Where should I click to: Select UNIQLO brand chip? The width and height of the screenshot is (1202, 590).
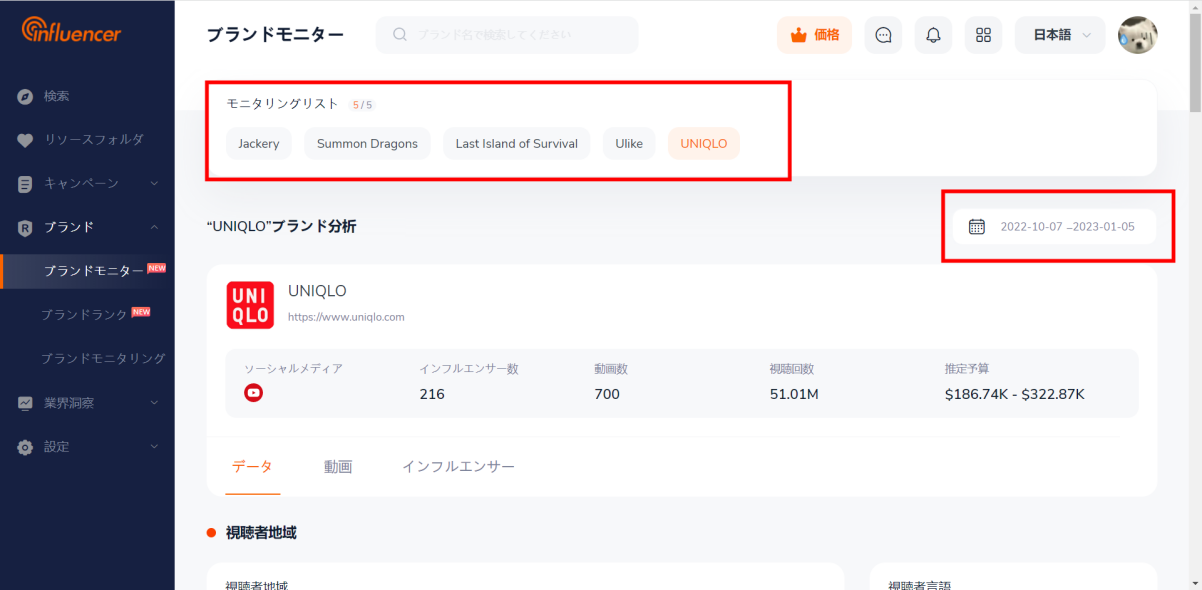(x=704, y=143)
